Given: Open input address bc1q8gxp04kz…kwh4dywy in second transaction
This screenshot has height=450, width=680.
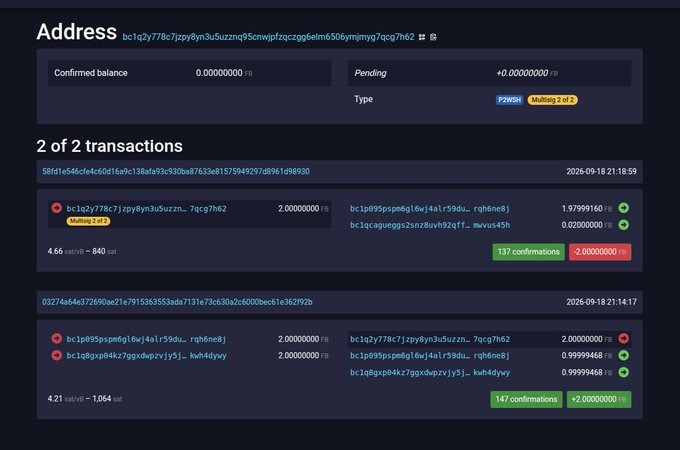Looking at the screenshot, I should [x=146, y=355].
